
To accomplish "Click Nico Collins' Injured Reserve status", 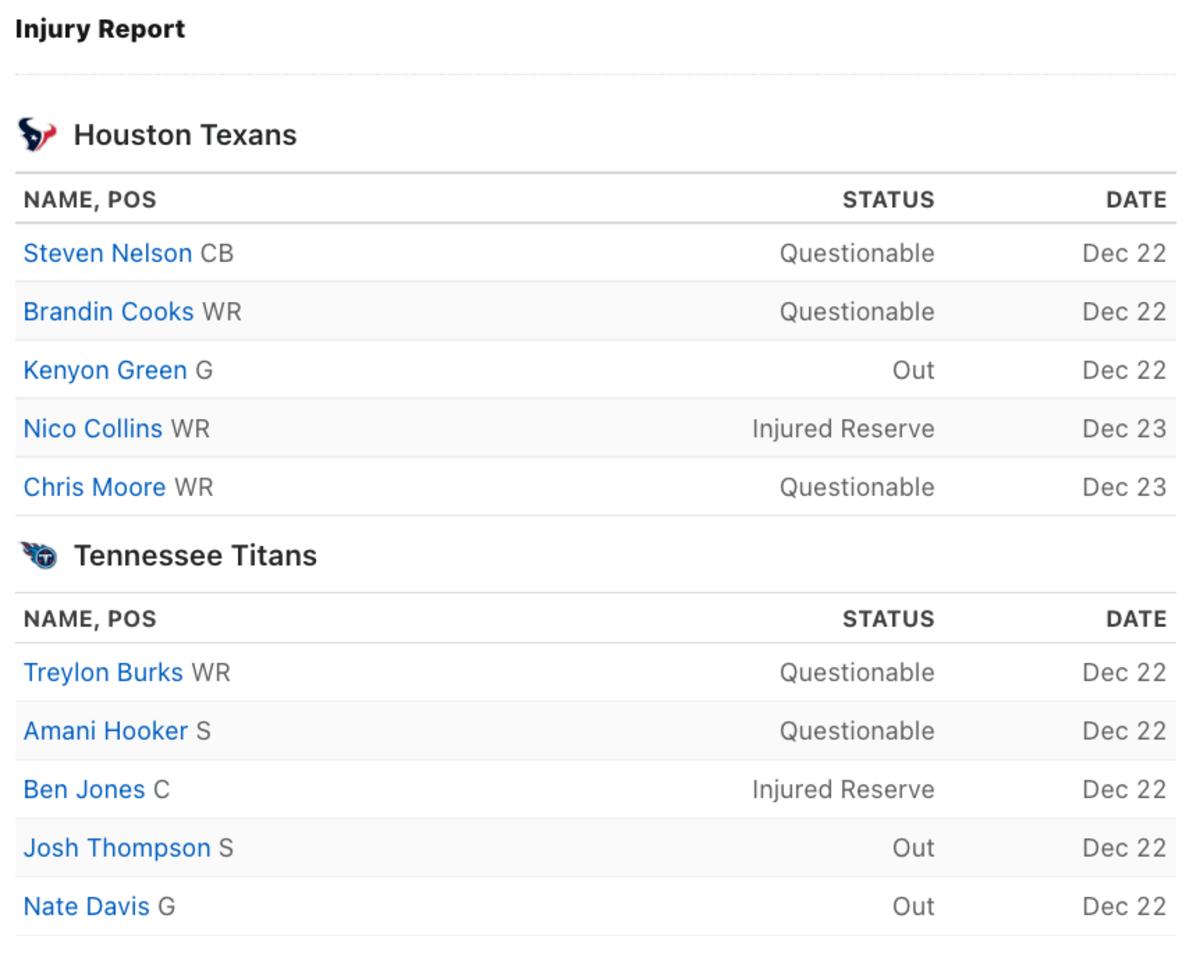I will pos(843,429).
